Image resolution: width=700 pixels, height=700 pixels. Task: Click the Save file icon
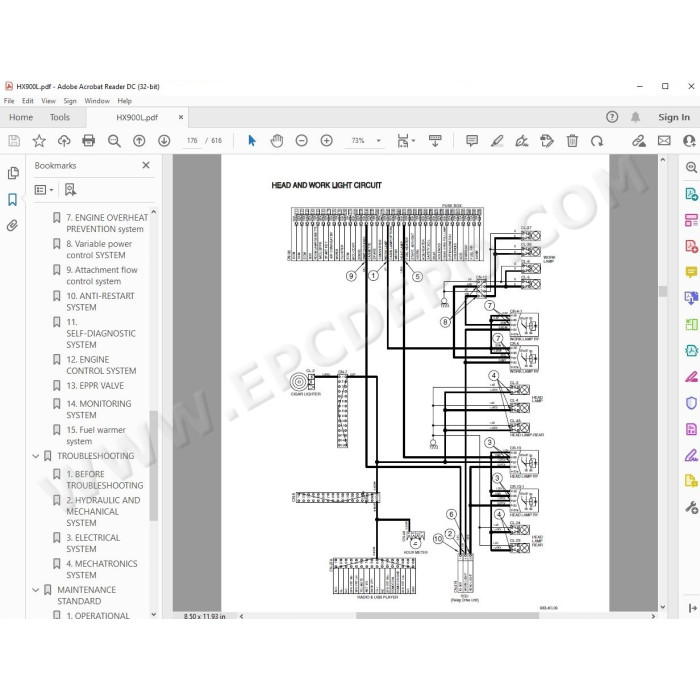[14, 141]
